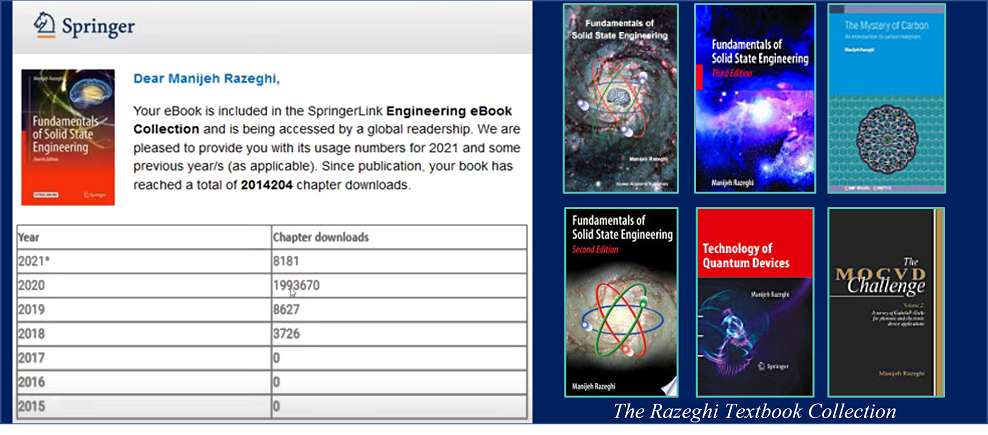
Task: Select the '2017' year cell
Action: 144,358
